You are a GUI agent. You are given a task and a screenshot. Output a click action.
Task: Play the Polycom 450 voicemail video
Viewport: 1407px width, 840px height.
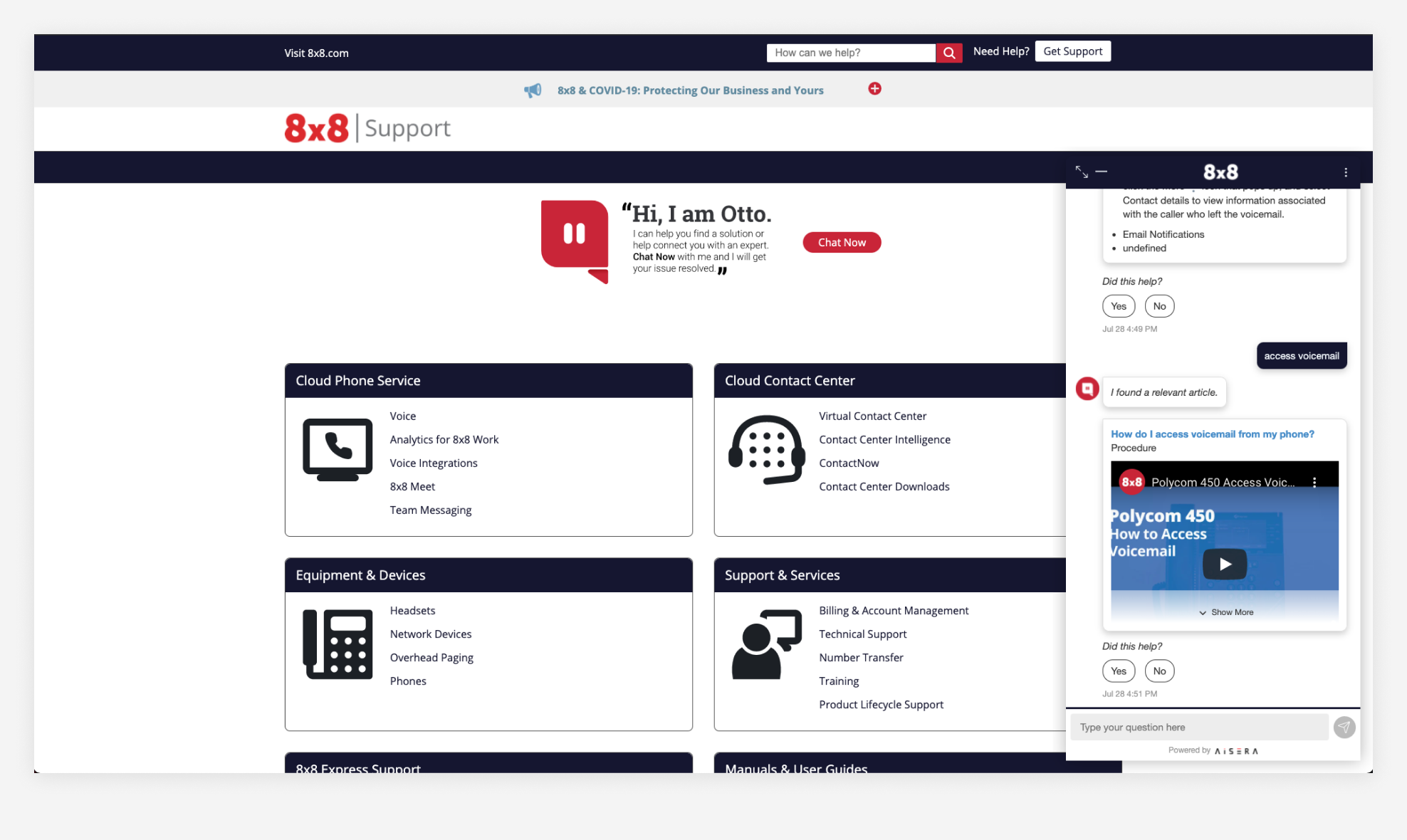pos(1225,564)
